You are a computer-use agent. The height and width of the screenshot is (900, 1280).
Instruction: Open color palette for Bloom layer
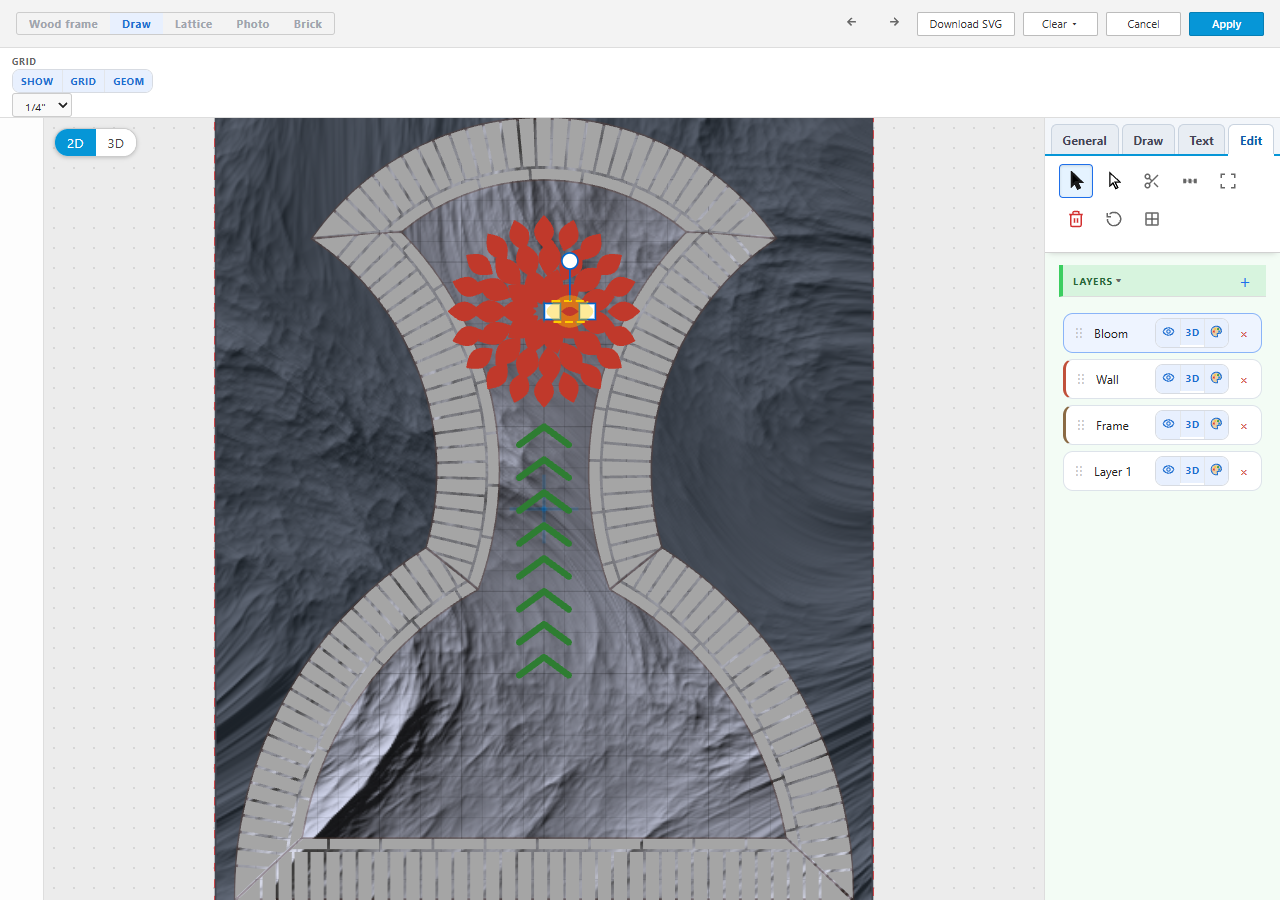pos(1216,333)
